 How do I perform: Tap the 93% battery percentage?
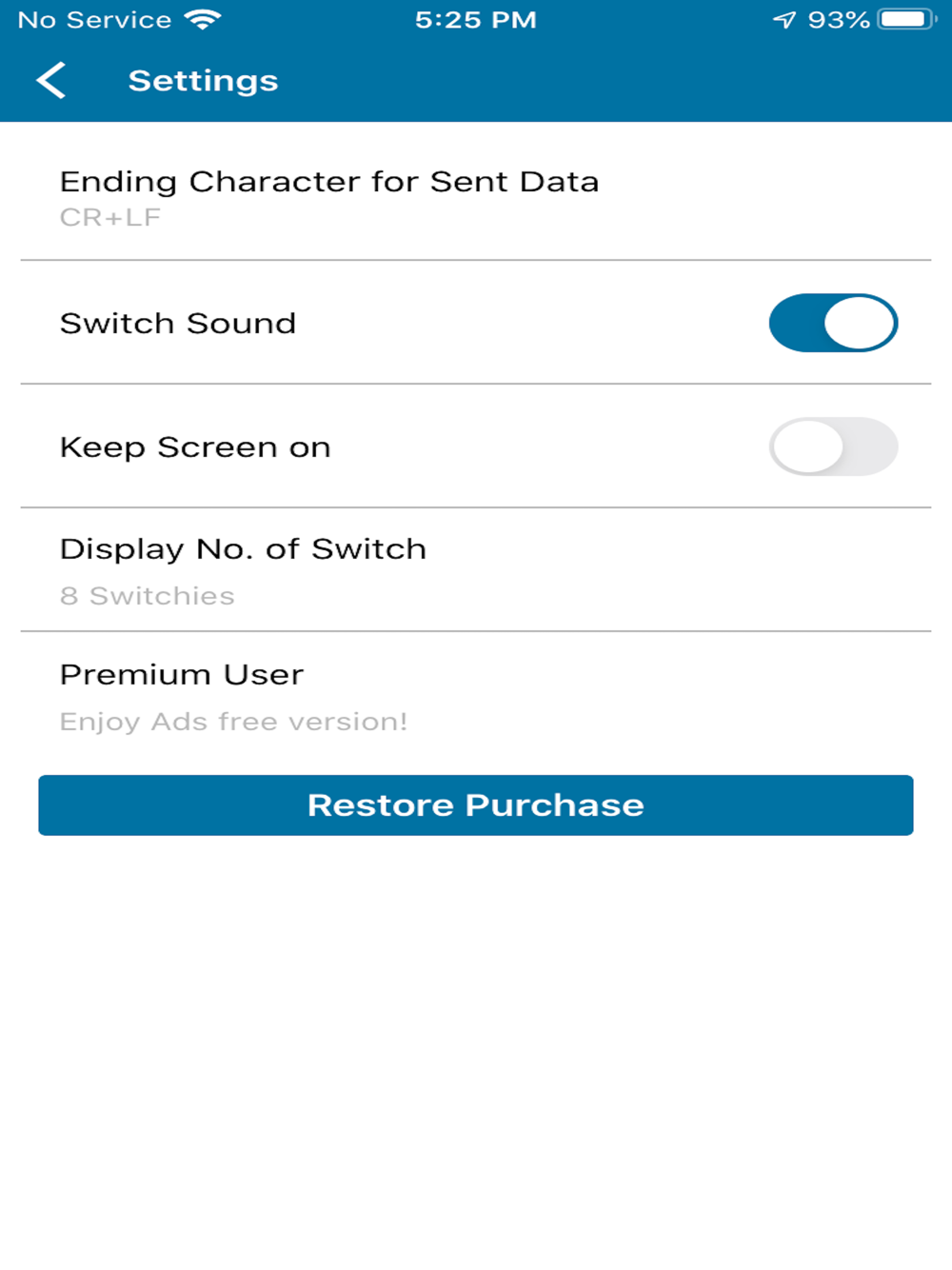coord(839,20)
